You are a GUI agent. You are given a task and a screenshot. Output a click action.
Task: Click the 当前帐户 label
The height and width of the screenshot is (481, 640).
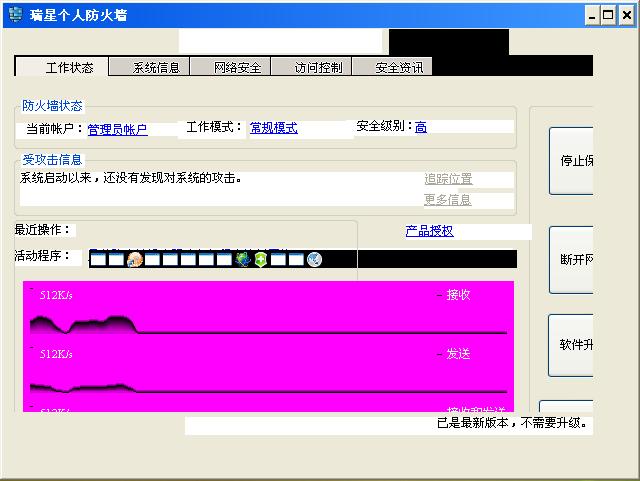click(x=55, y=129)
